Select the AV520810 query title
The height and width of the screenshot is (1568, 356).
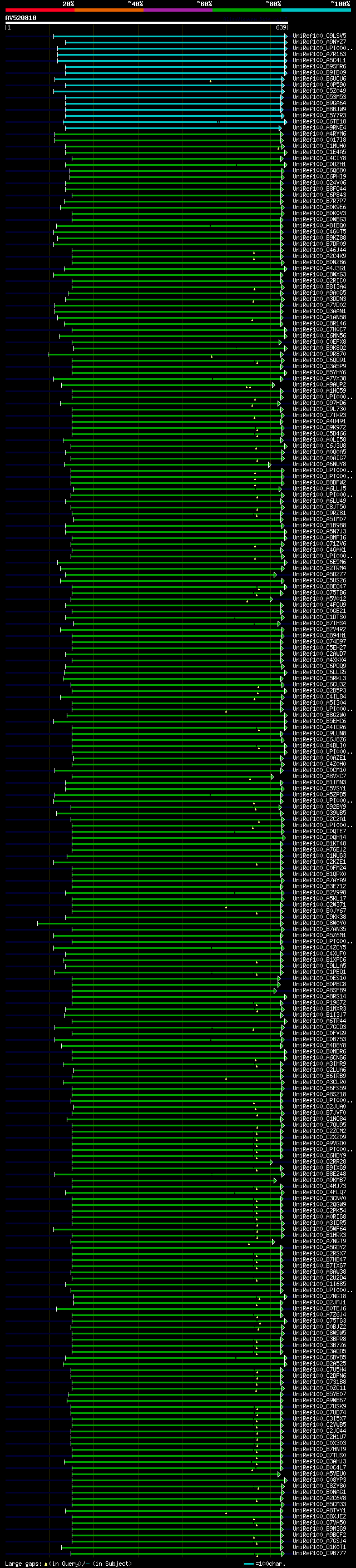tap(21, 18)
